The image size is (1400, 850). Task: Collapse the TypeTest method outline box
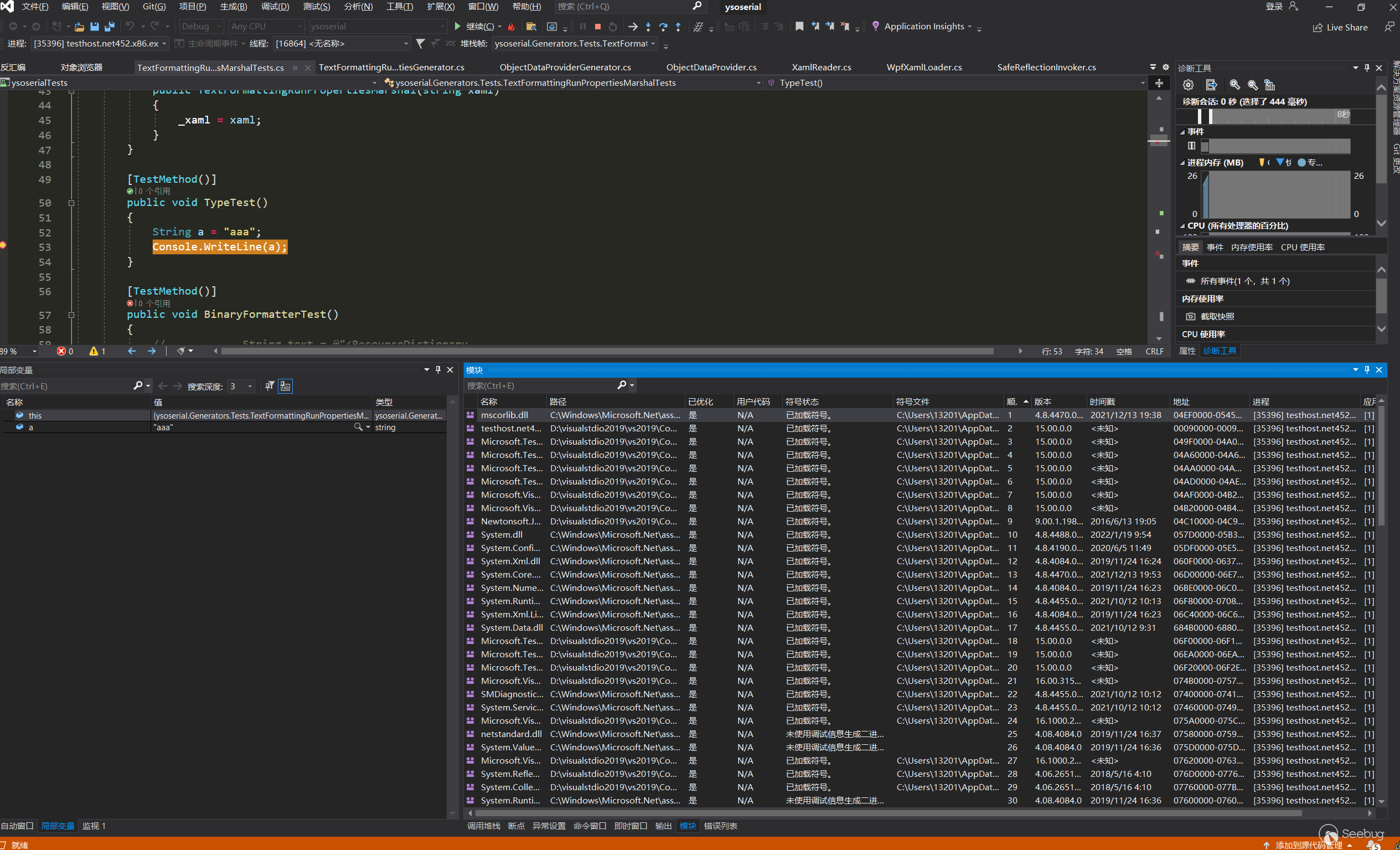(x=71, y=203)
